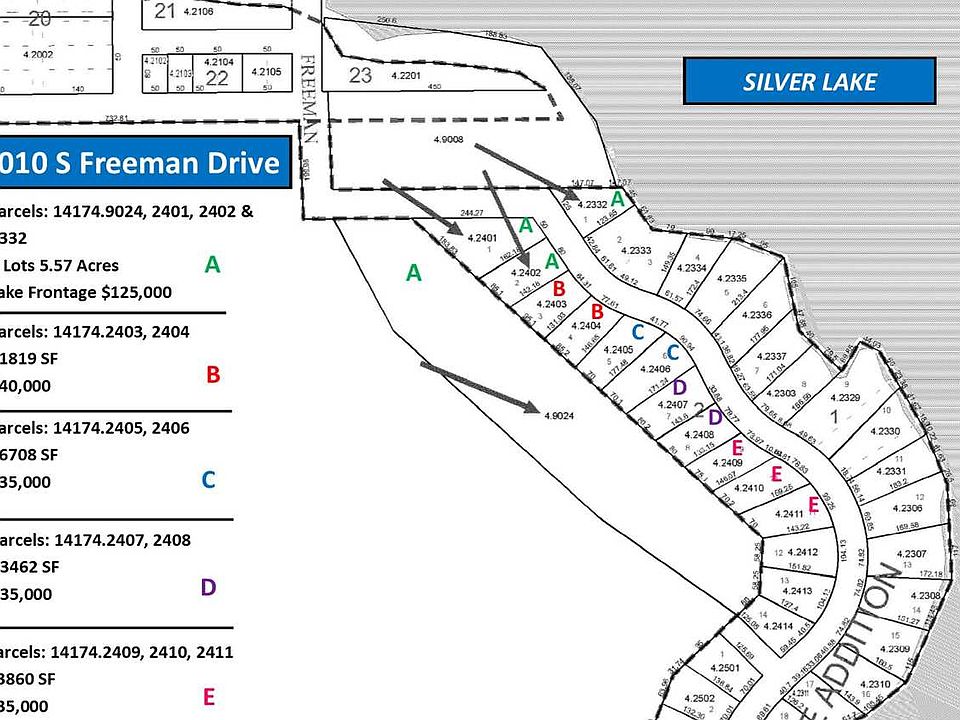Click parcel number 4.2502
This screenshot has height=720, width=960.
coord(699,699)
